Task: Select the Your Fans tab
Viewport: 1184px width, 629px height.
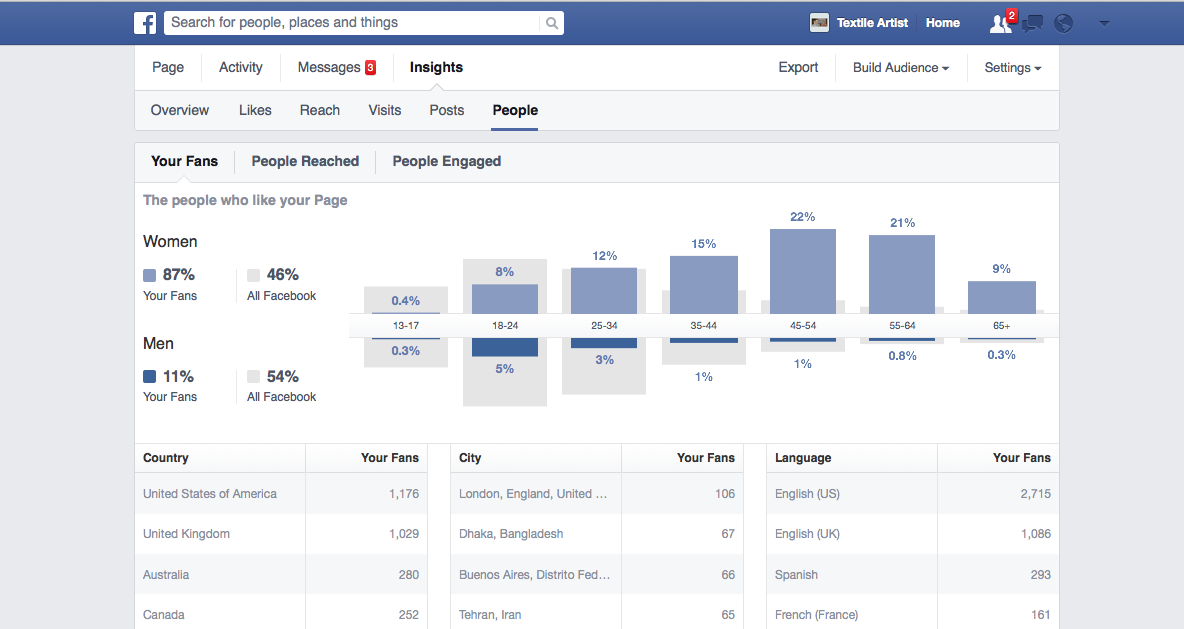Action: (x=184, y=161)
